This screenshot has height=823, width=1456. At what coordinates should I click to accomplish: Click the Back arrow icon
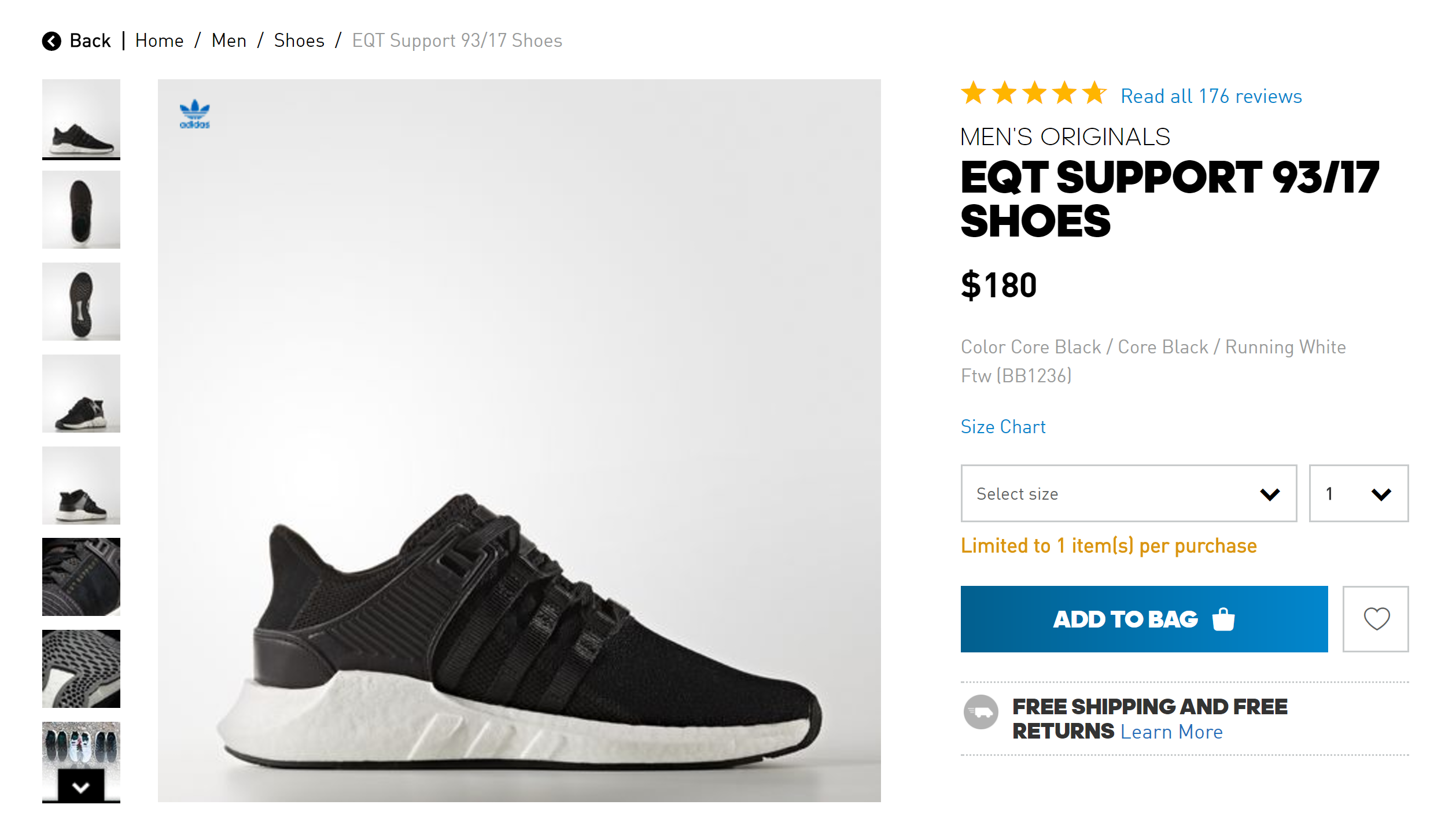pos(51,41)
